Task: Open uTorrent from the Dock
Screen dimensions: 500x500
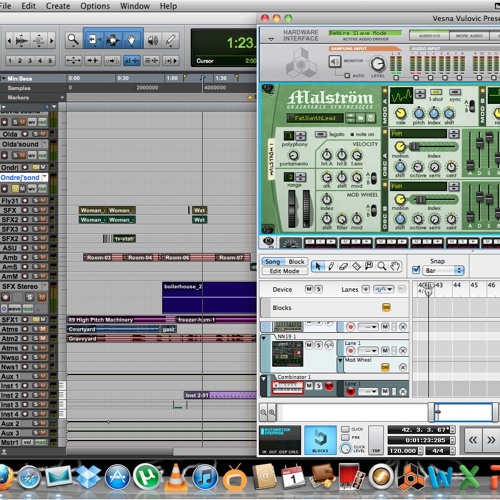Action: point(146,477)
